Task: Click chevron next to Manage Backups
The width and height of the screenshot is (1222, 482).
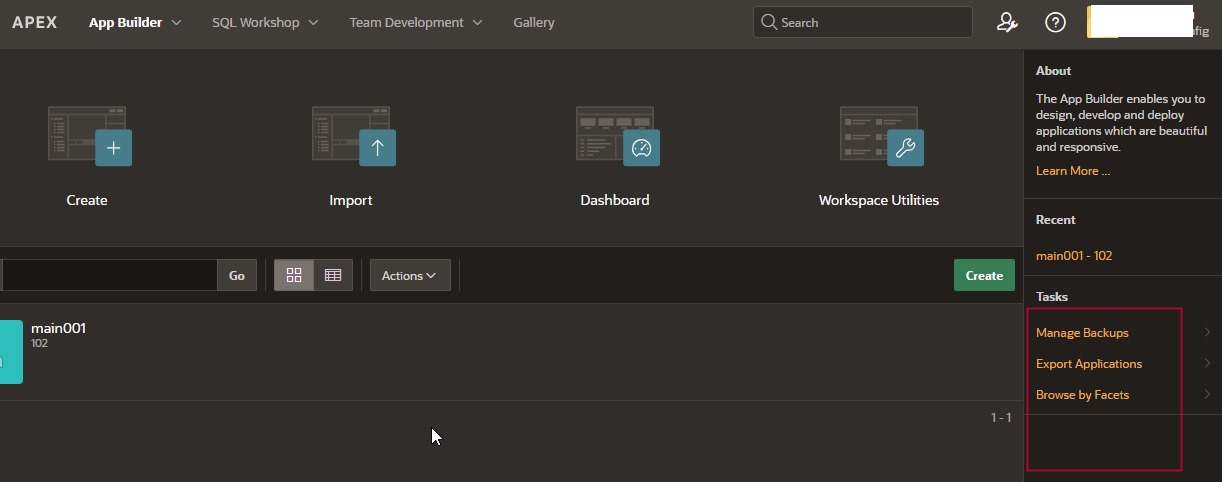Action: coord(1207,333)
